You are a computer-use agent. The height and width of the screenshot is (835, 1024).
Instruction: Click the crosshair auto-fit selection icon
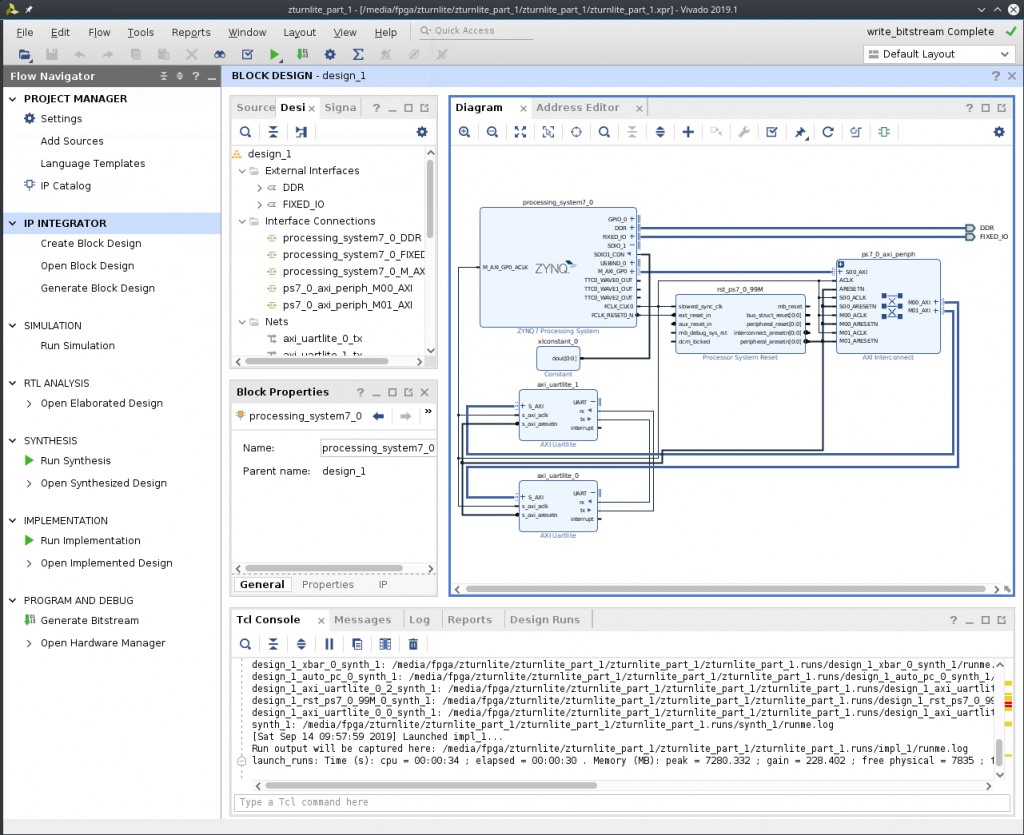[x=576, y=132]
